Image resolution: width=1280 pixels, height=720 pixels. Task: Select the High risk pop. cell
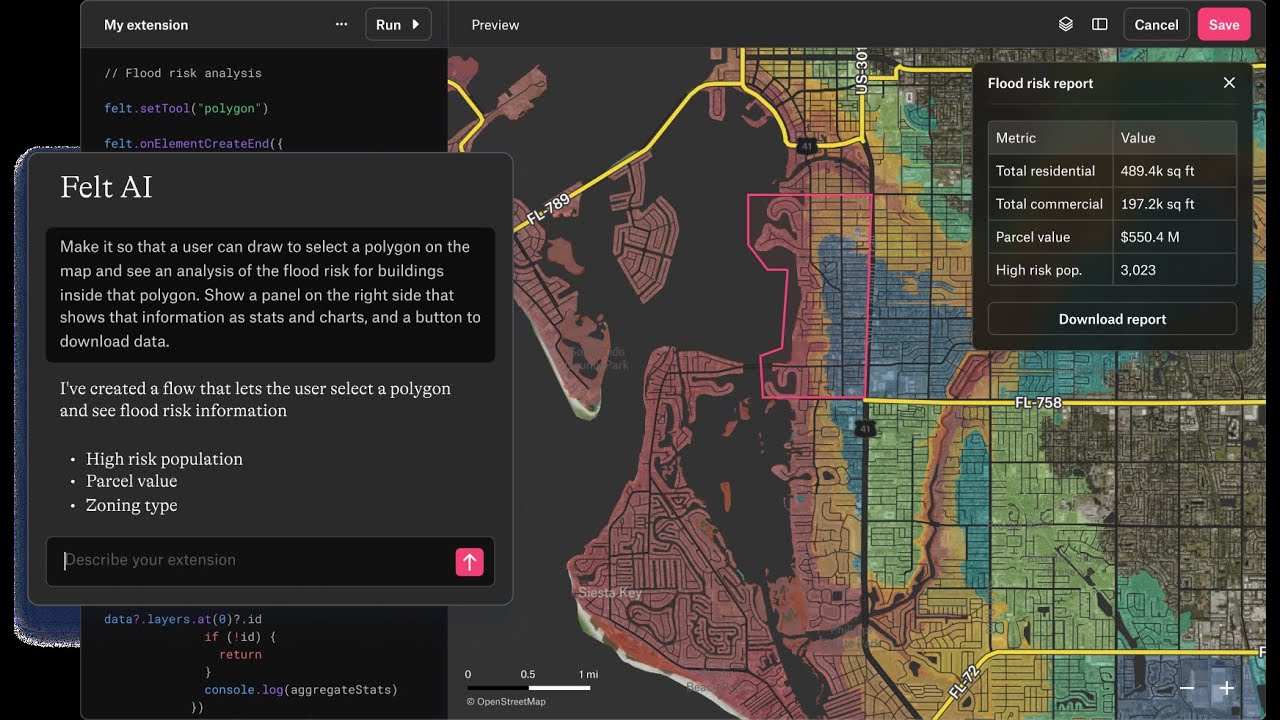pyautogui.click(x=1050, y=270)
